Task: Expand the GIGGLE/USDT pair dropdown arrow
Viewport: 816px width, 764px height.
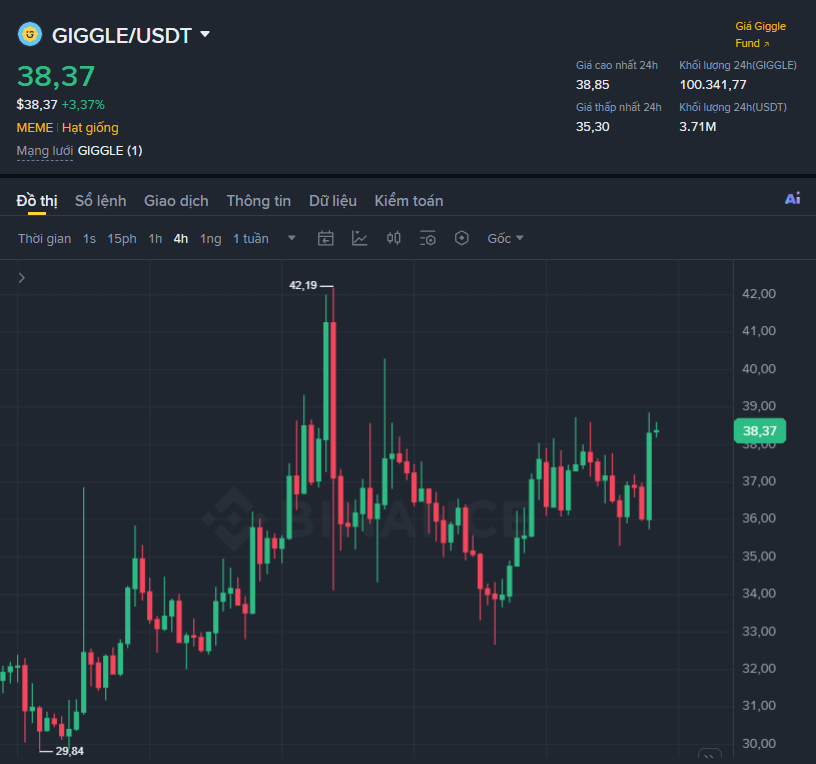Action: click(205, 34)
